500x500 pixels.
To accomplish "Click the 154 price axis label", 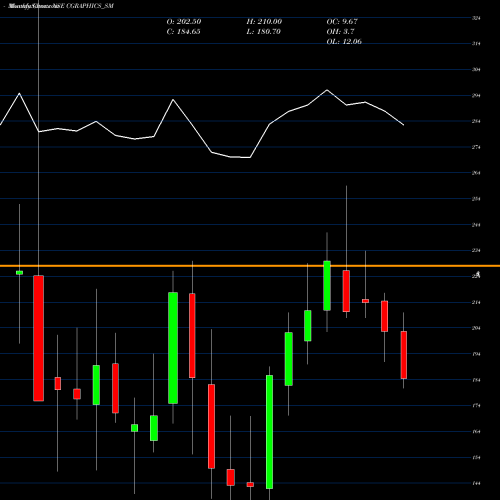I will click(476, 458).
